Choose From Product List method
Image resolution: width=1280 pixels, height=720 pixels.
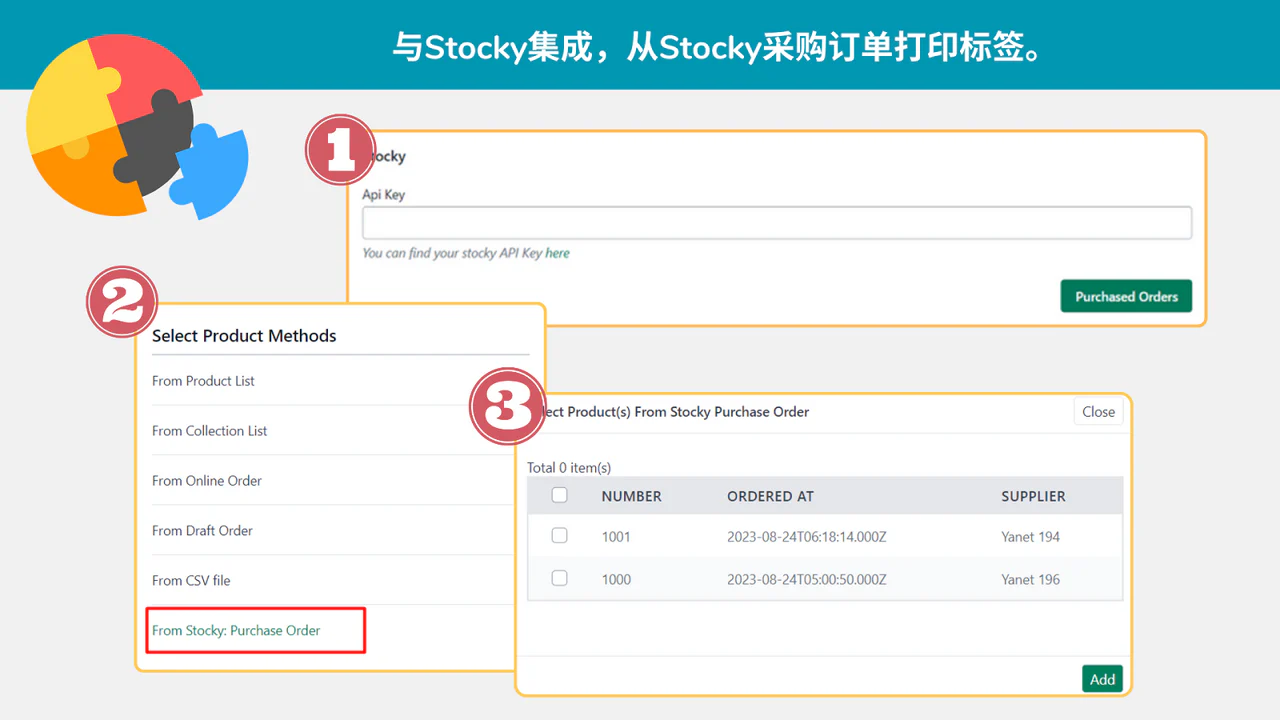coord(203,381)
